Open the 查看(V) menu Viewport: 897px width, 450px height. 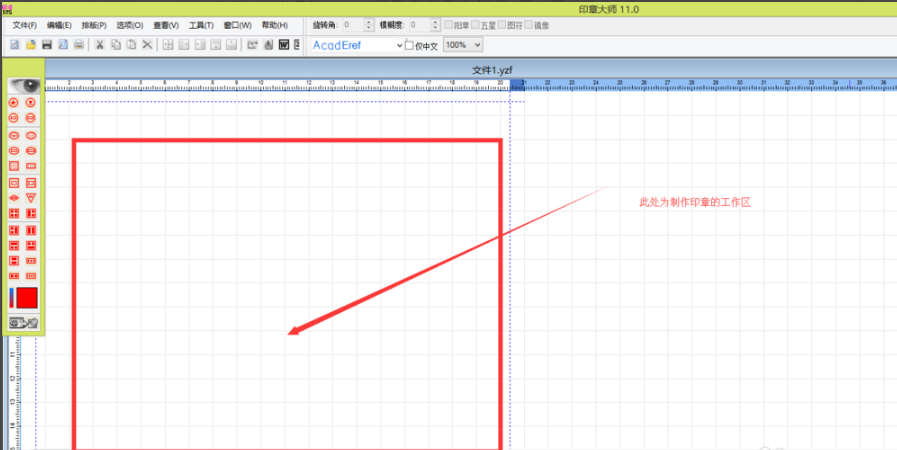pos(166,26)
